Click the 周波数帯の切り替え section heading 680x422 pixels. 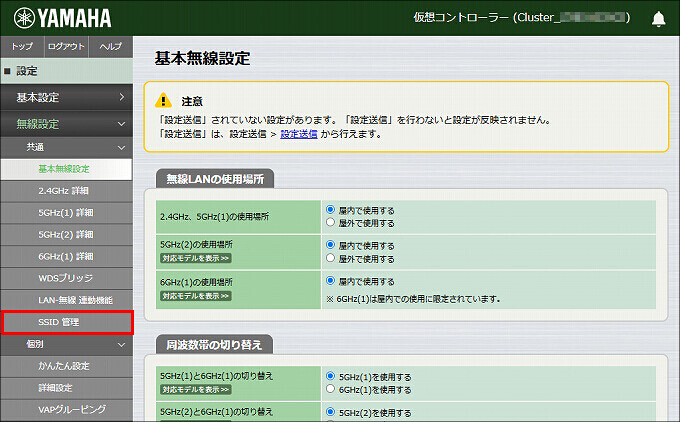214,345
